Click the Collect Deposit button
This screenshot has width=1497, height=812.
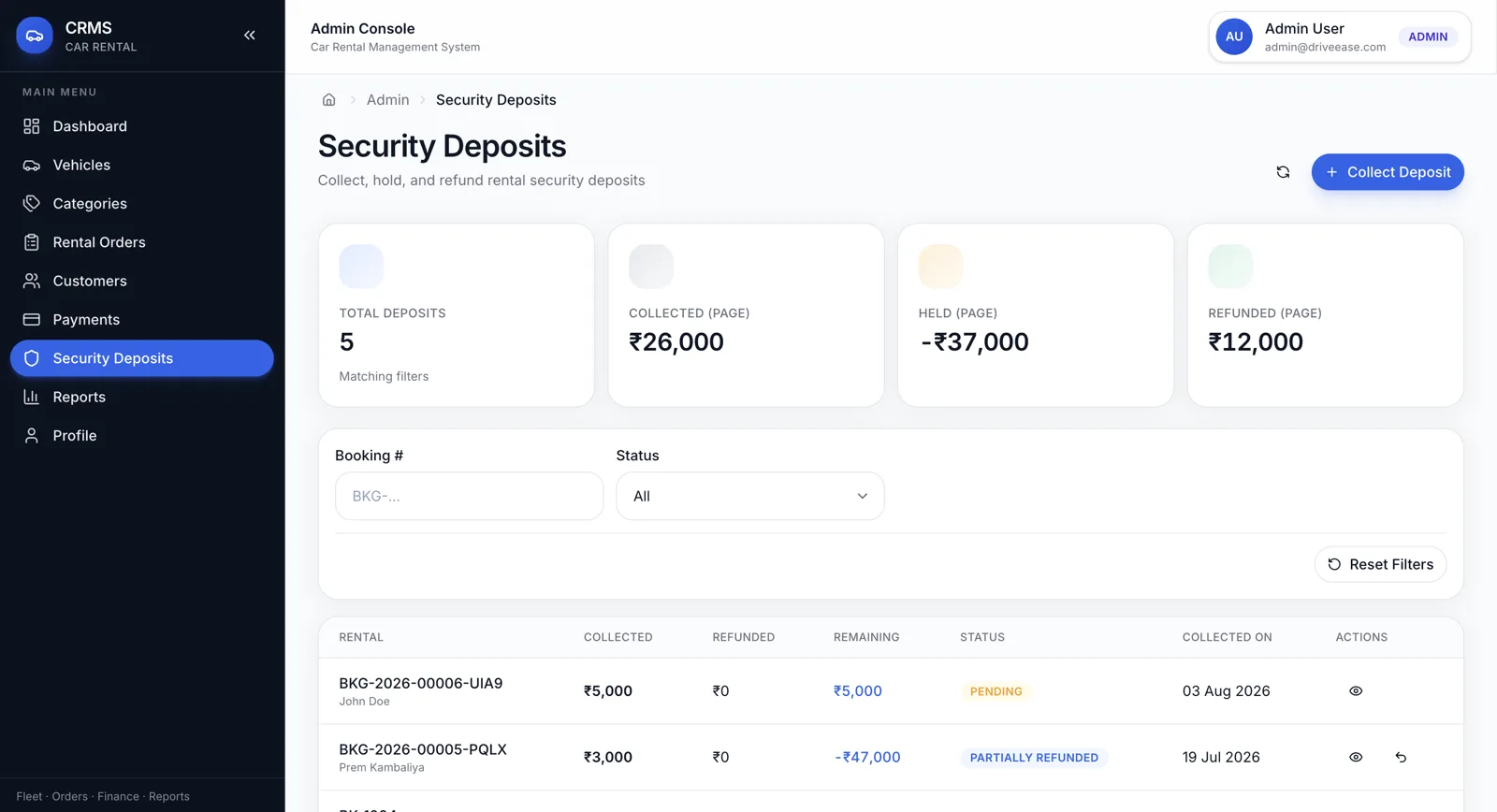pos(1388,172)
